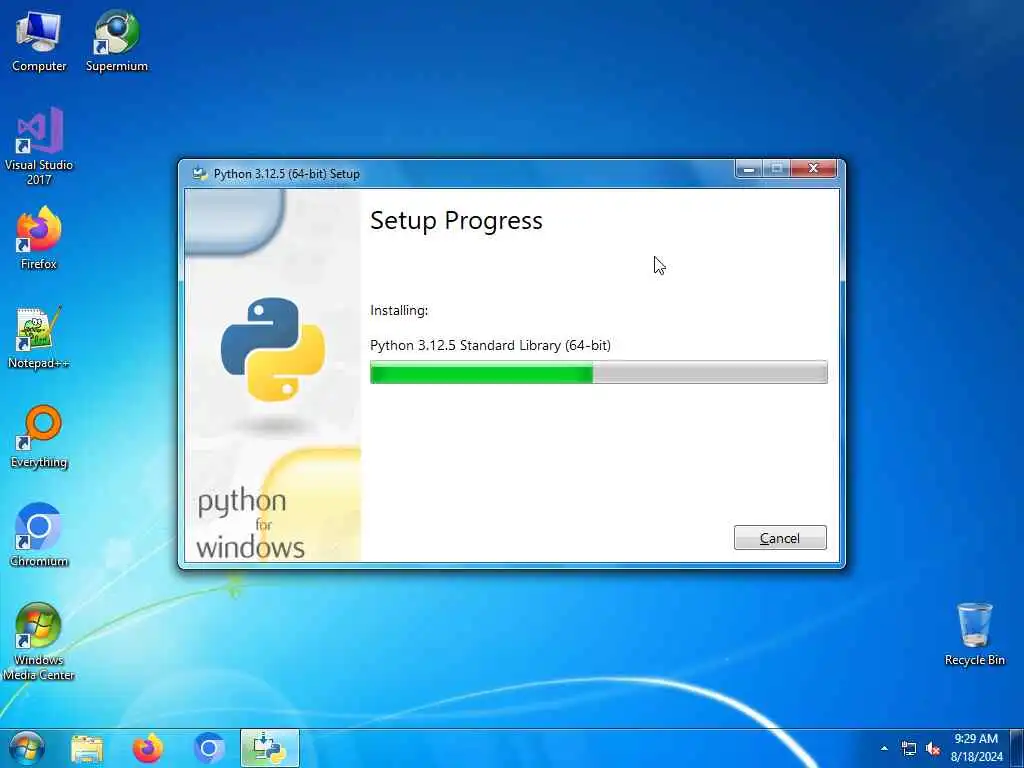Close the Python Setup window

click(813, 169)
